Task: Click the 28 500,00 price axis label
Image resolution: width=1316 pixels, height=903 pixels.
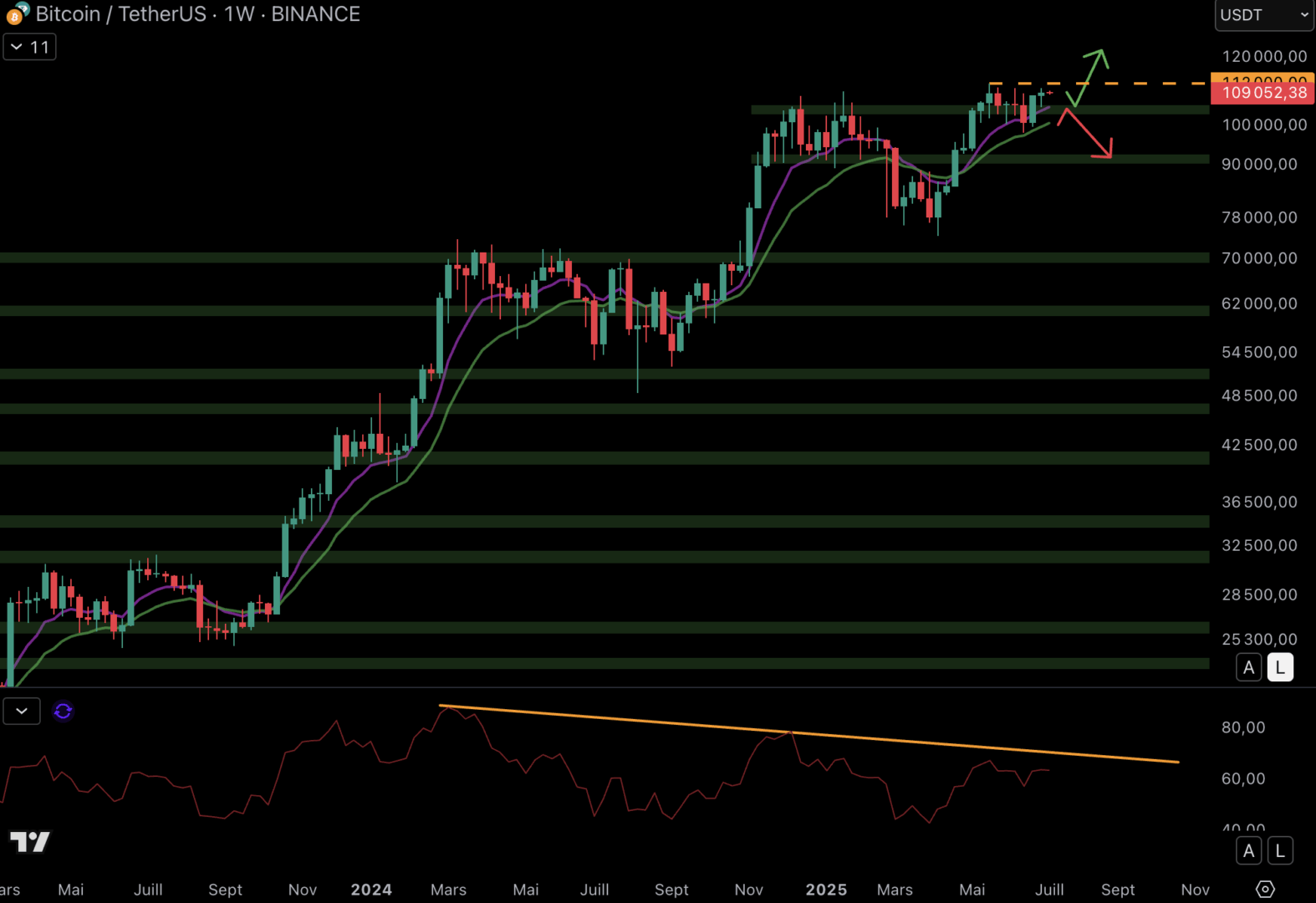Action: (1259, 594)
